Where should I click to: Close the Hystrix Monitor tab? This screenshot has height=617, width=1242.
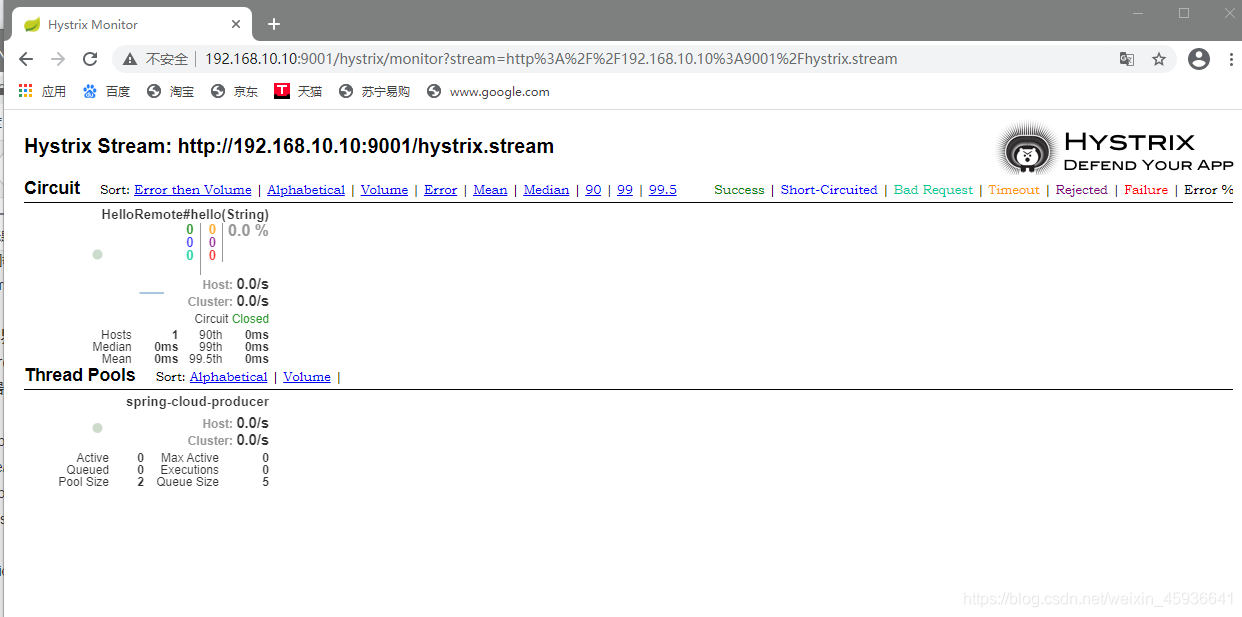(x=237, y=24)
